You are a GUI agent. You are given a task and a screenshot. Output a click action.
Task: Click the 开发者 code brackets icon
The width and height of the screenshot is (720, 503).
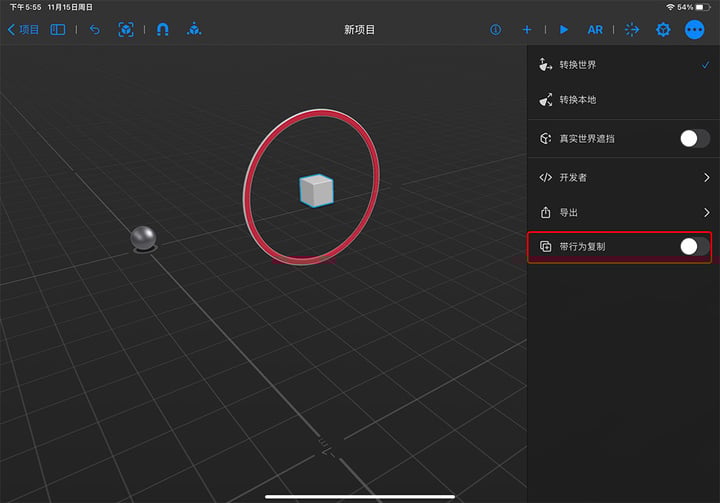click(x=546, y=177)
